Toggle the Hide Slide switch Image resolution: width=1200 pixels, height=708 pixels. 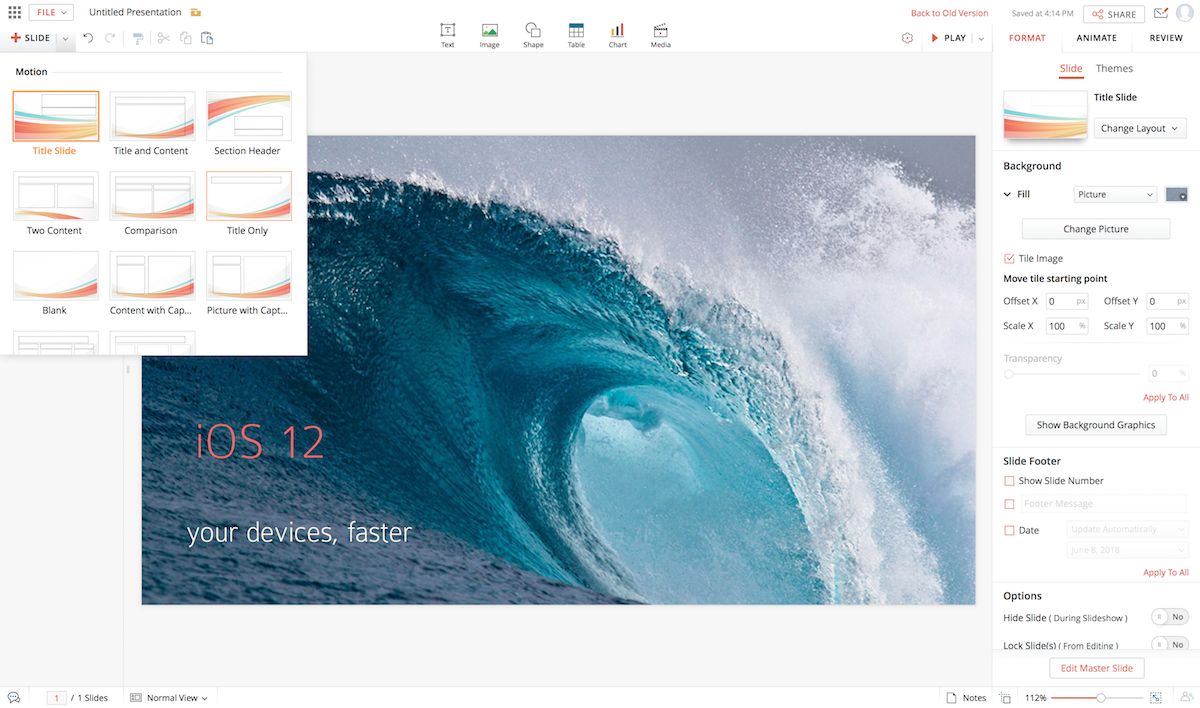click(1167, 617)
